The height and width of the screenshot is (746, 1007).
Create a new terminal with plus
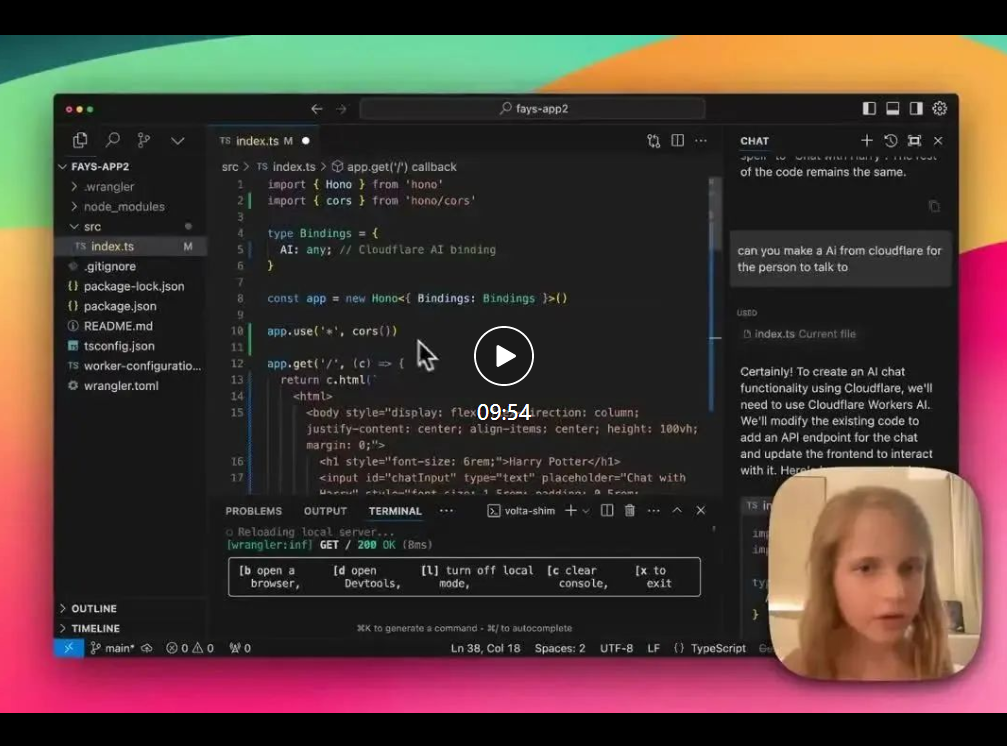(x=570, y=510)
